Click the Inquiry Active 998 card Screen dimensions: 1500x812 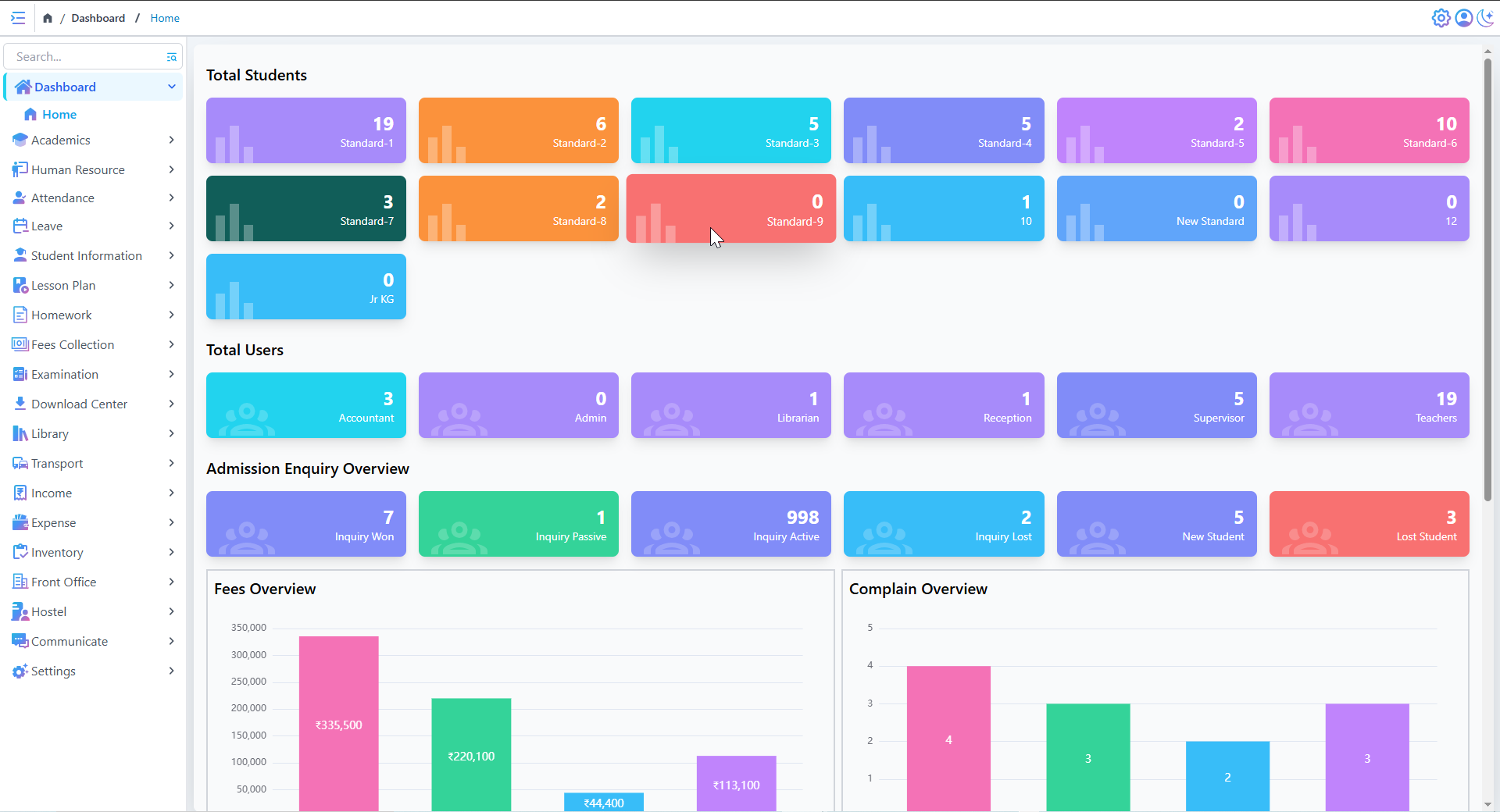tap(730, 524)
